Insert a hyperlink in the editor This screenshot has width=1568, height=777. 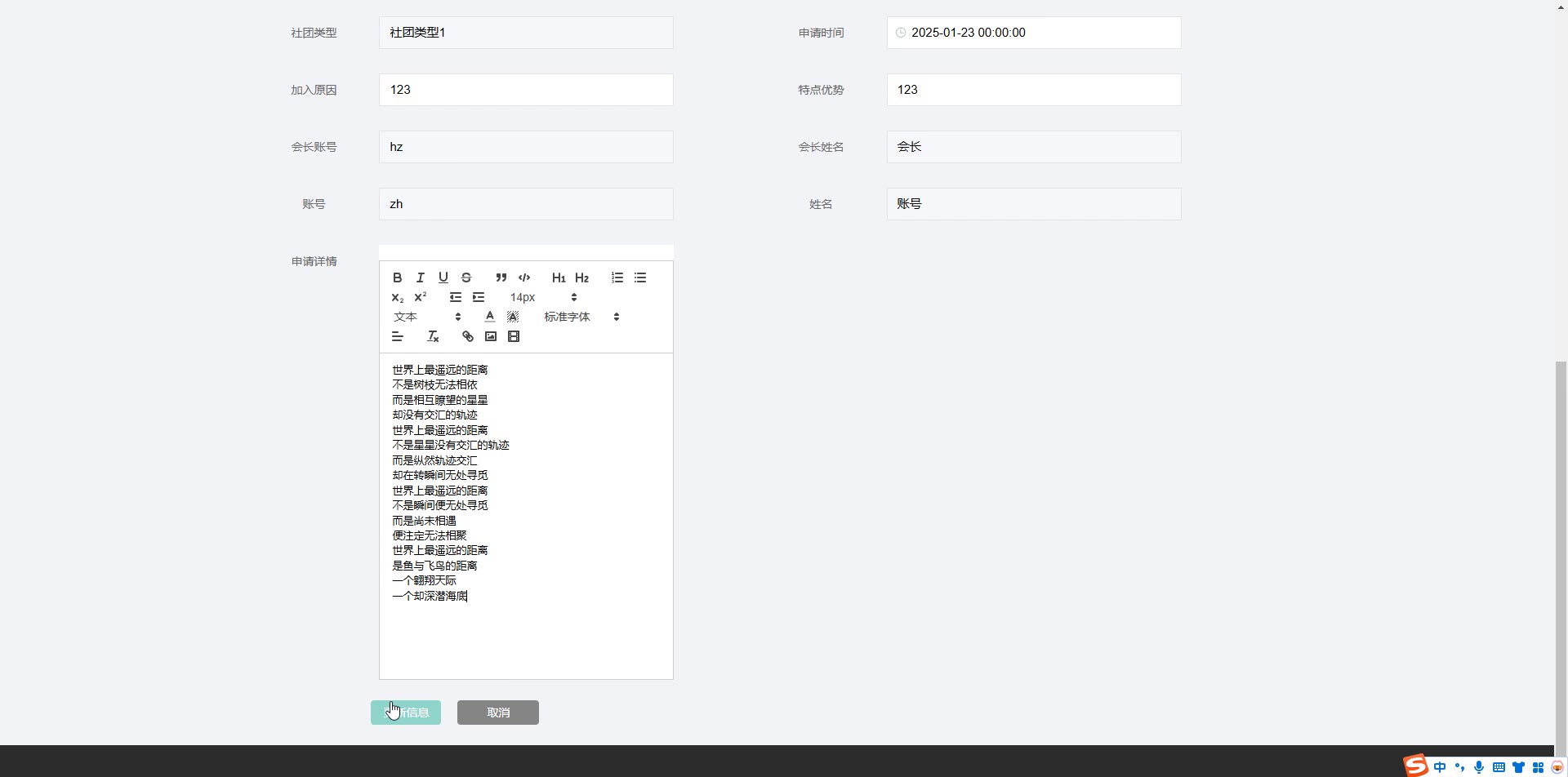click(x=468, y=336)
